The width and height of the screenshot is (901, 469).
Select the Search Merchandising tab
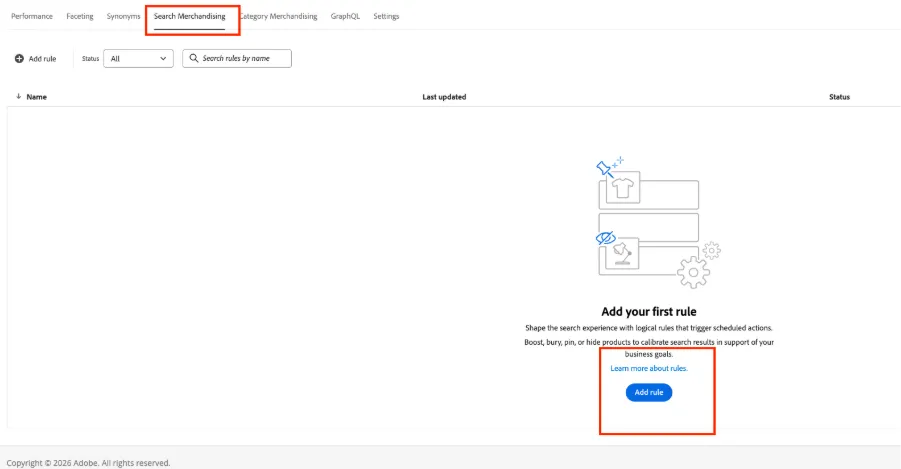(x=190, y=16)
